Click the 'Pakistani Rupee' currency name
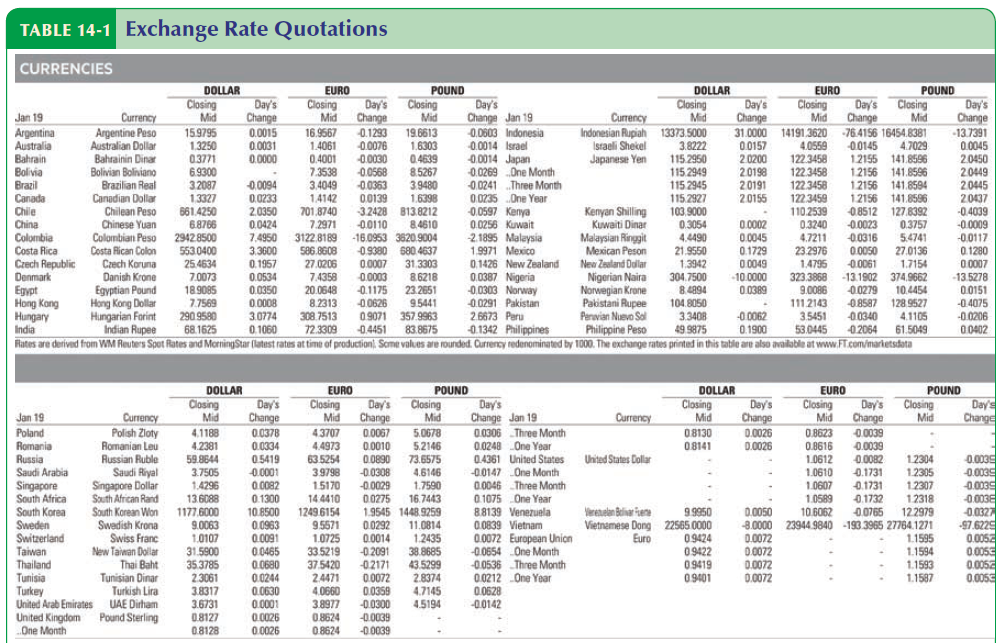 615,303
